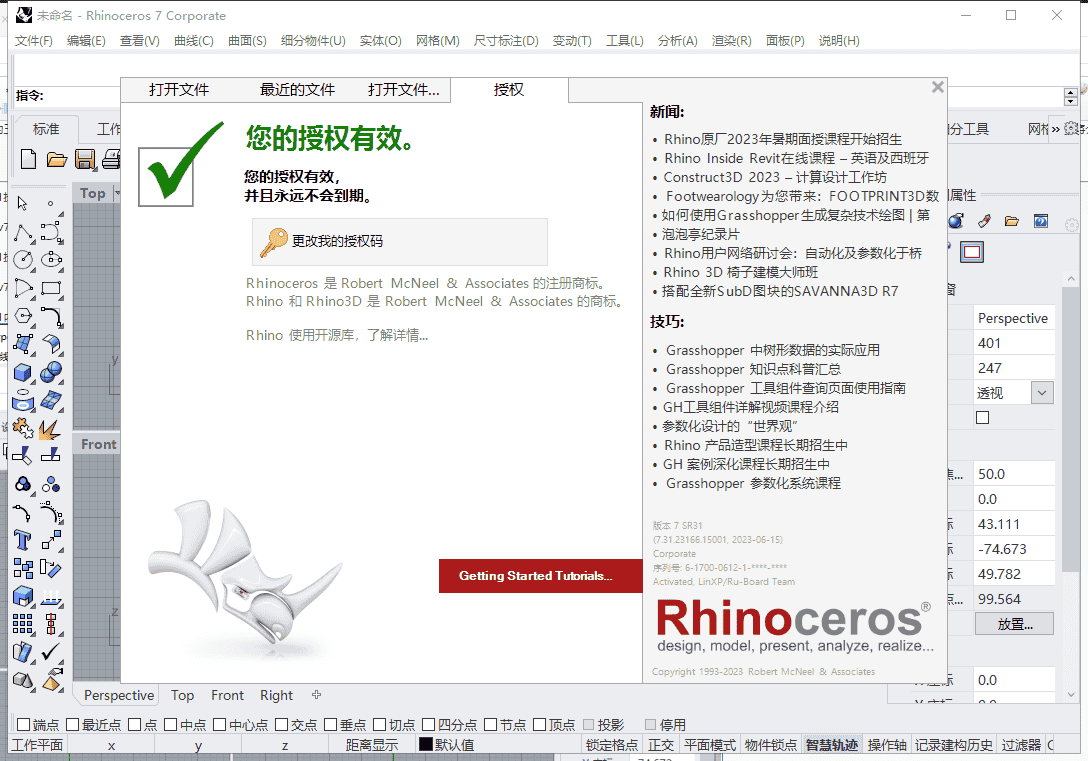The width and height of the screenshot is (1088, 761).
Task: Select the arrow selection tool
Action: (20, 204)
